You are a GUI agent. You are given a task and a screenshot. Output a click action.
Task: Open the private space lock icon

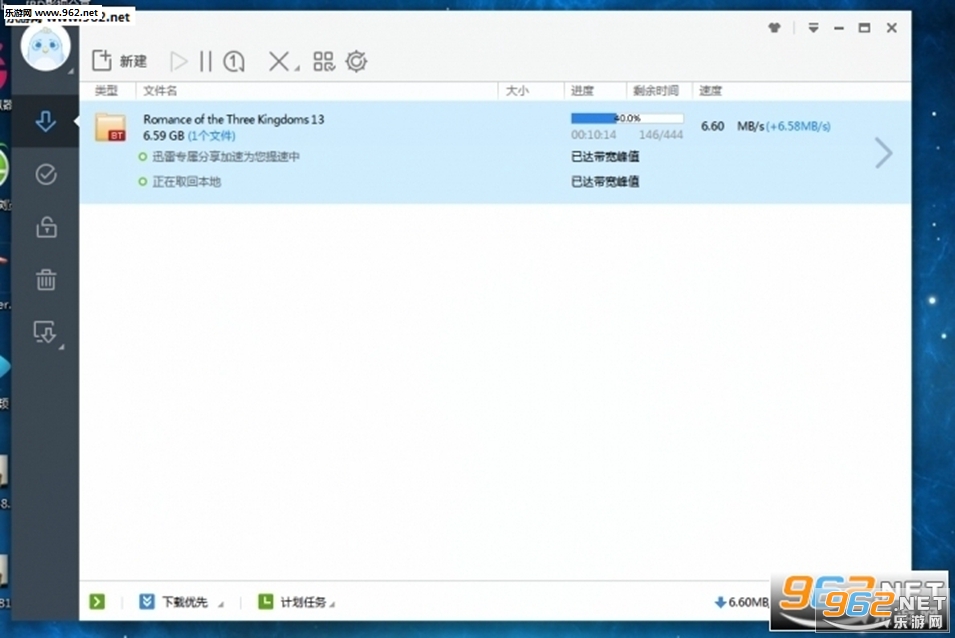[46, 227]
